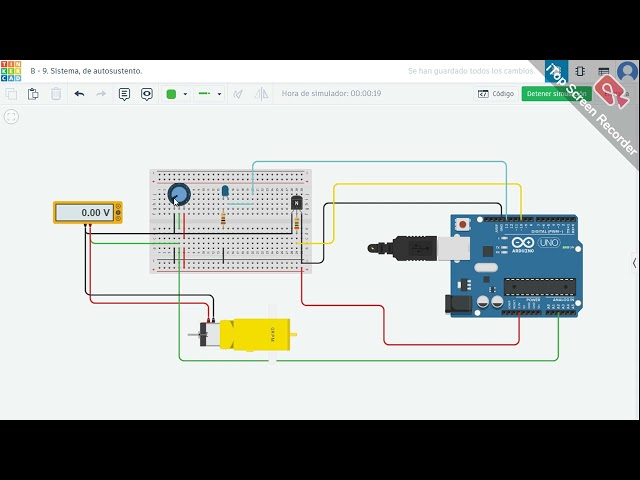Click the Arduino UNO logo text
640x480 pixels.
tap(535, 243)
